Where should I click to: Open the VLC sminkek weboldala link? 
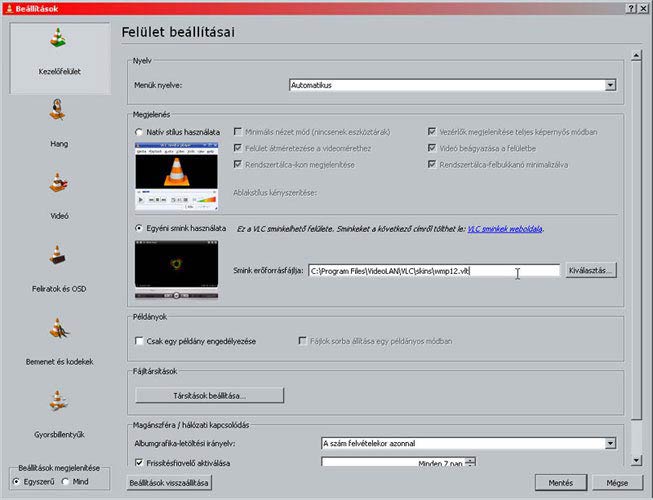pos(505,229)
